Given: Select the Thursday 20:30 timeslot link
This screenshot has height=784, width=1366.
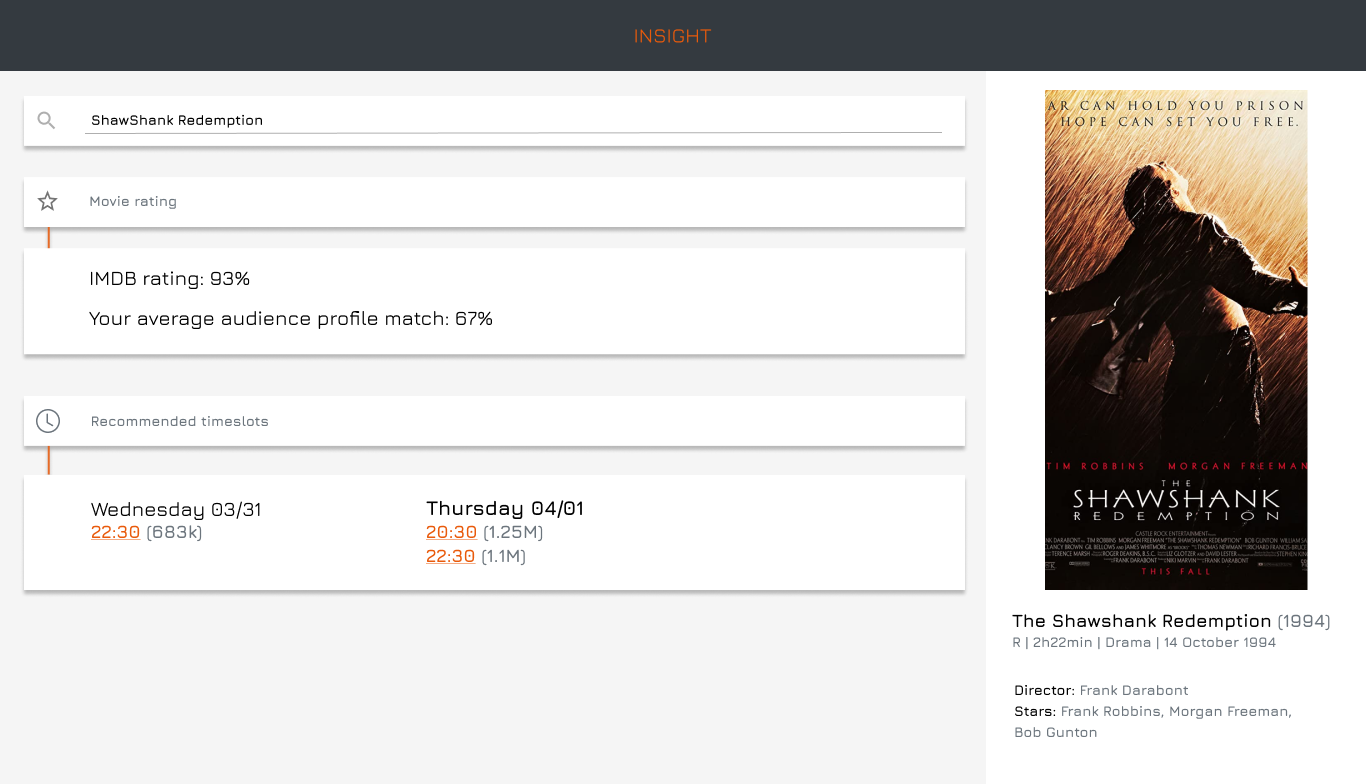Looking at the screenshot, I should pos(451,532).
